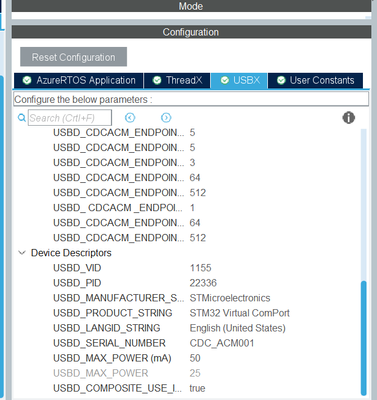Open the ThreadX tab
Image resolution: width=377 pixels, height=400 pixels.
point(177,81)
